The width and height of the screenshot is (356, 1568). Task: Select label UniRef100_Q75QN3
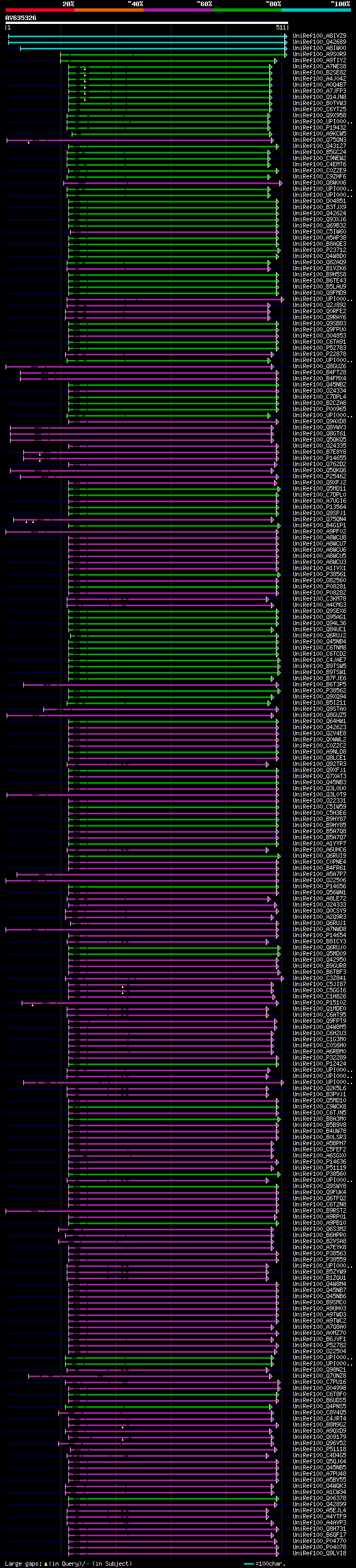(x=319, y=140)
